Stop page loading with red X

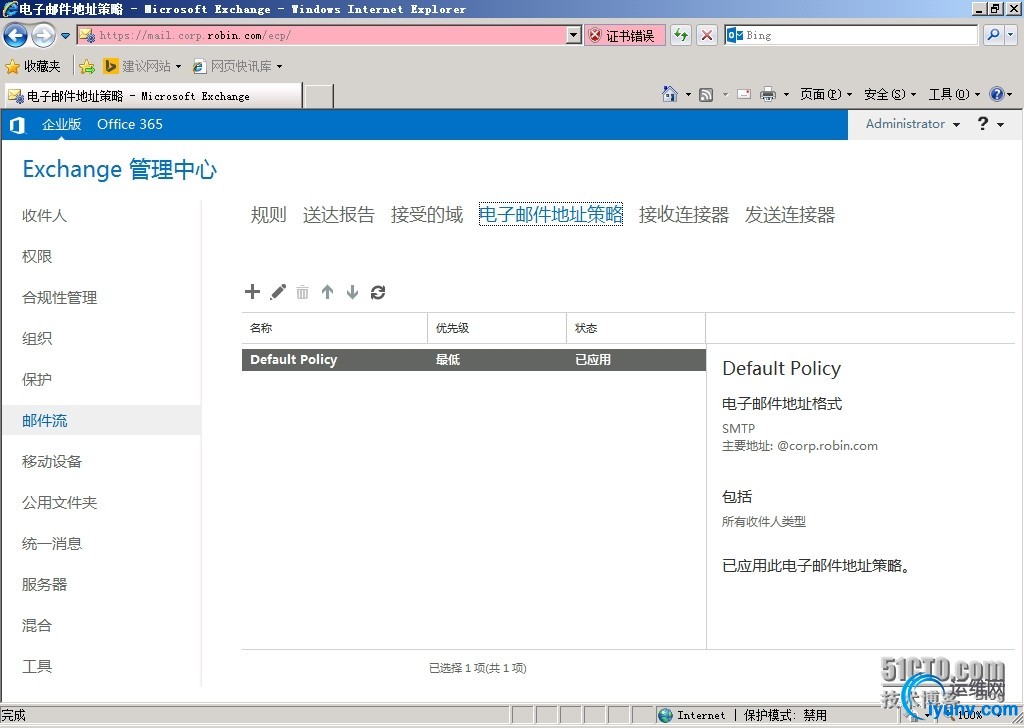(x=707, y=35)
